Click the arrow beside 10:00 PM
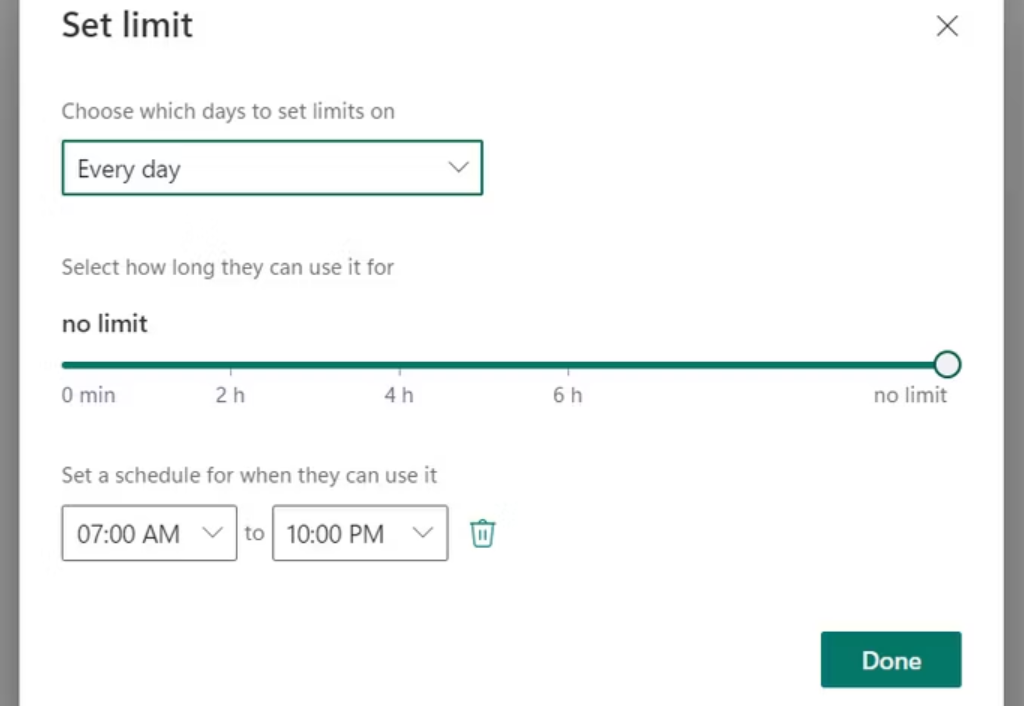The image size is (1024, 706). point(423,533)
